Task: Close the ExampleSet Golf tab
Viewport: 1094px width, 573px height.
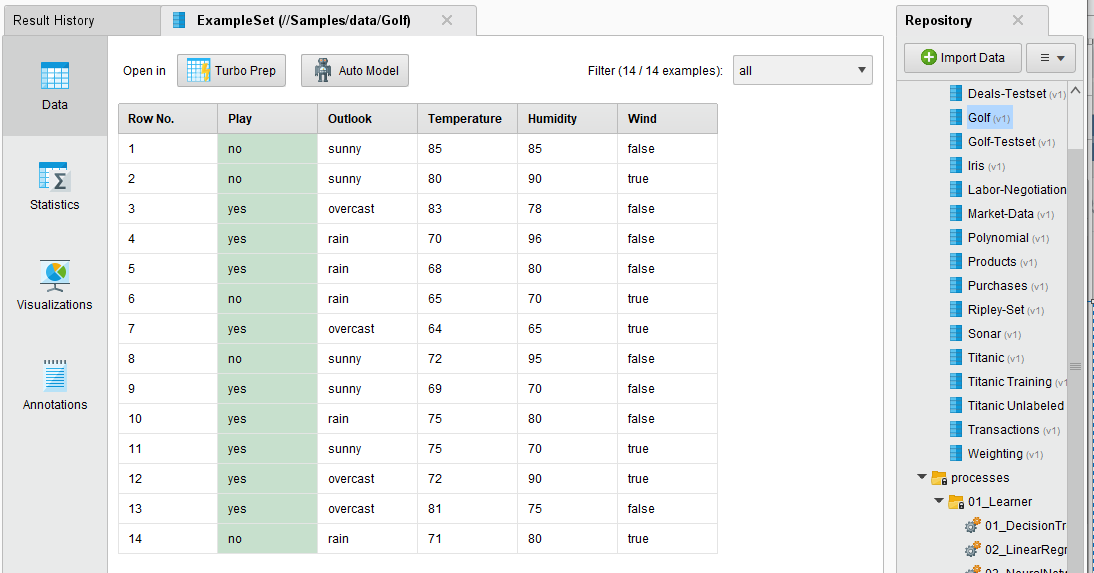Action: pos(446,20)
